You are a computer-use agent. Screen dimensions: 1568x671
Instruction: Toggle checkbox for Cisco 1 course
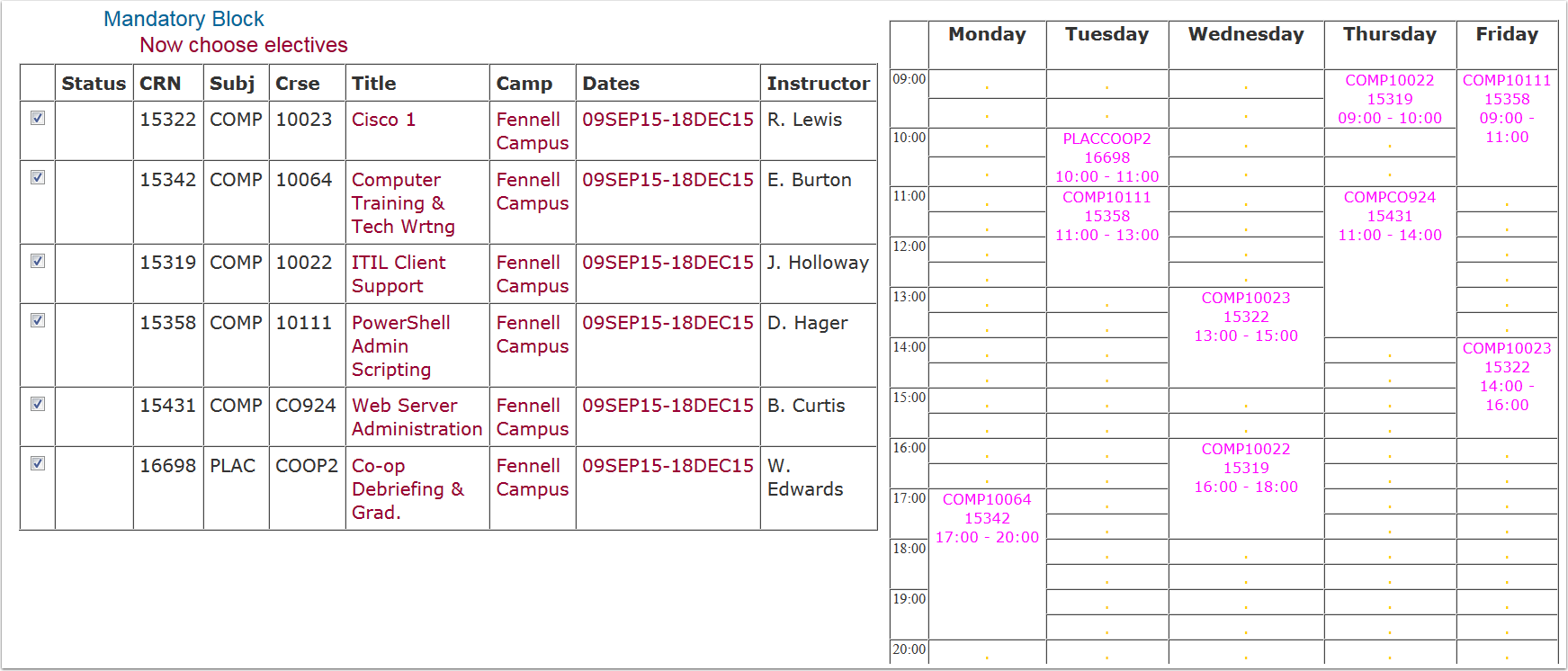[38, 118]
